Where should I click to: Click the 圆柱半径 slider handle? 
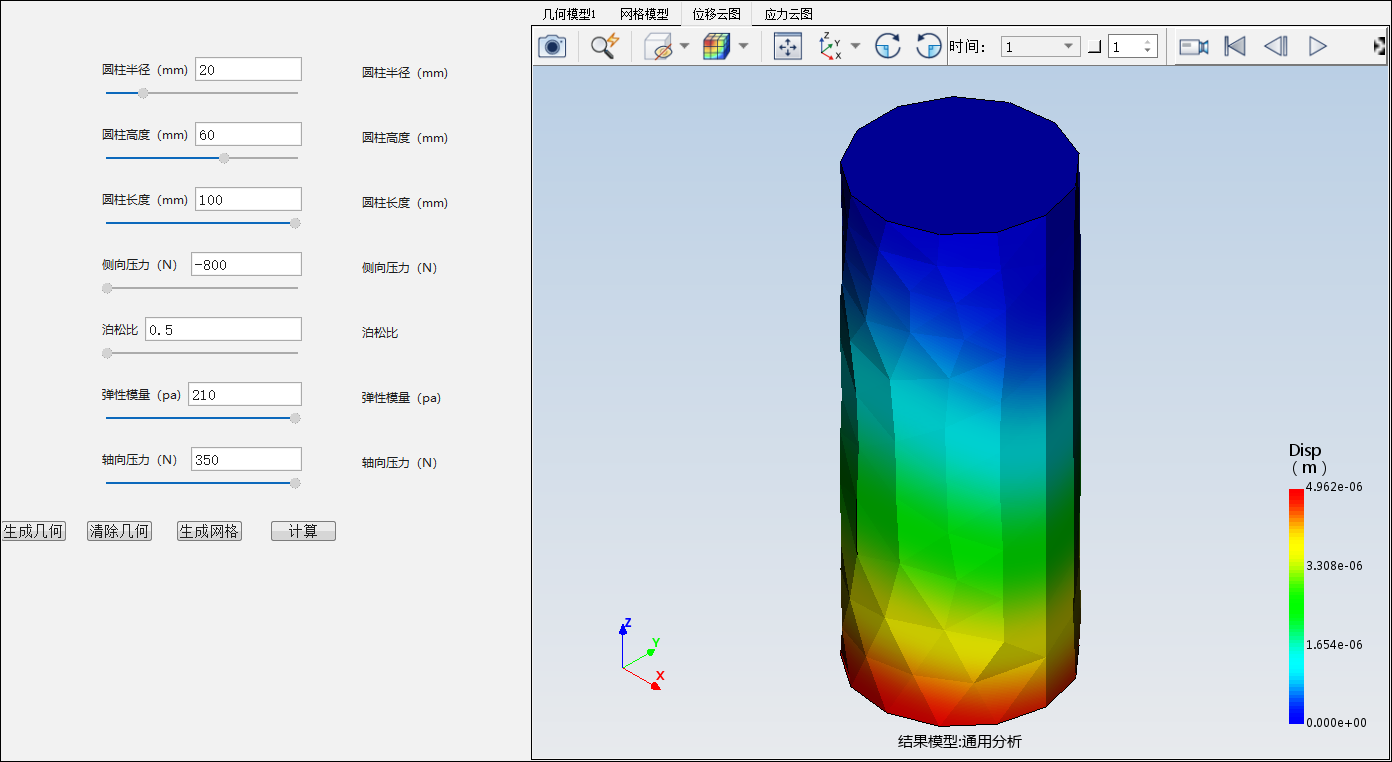point(143,93)
